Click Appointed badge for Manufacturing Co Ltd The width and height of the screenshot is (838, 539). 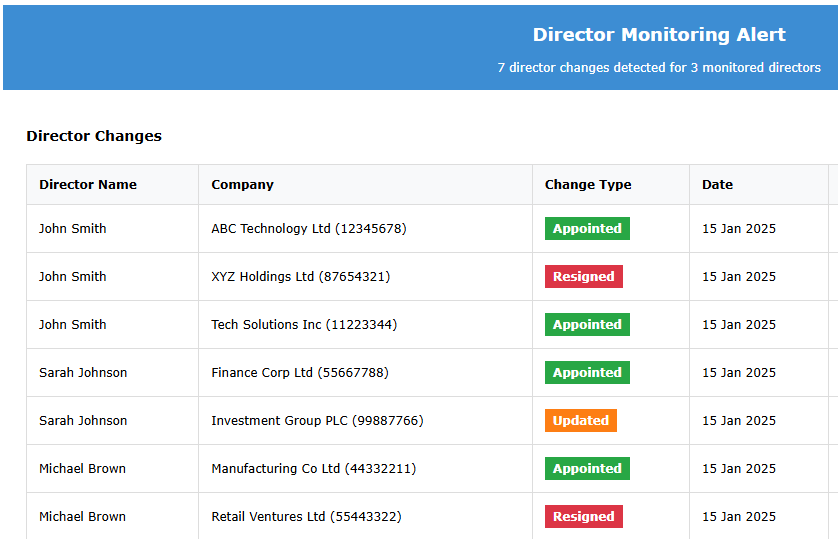[x=587, y=469]
